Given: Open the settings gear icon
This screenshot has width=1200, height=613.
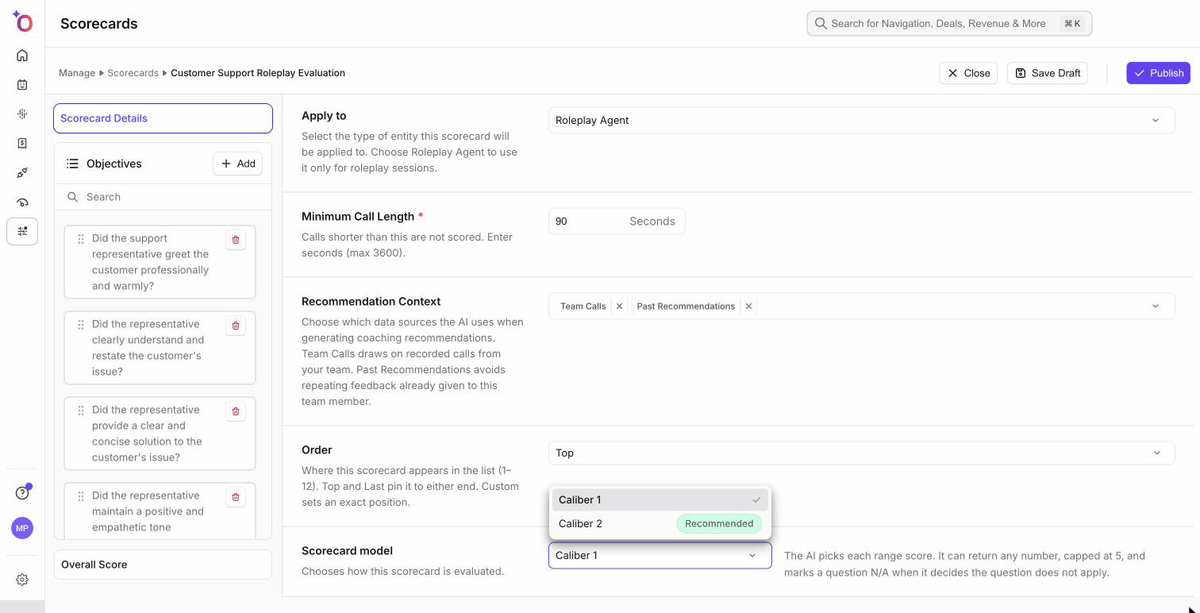Looking at the screenshot, I should pos(22,579).
